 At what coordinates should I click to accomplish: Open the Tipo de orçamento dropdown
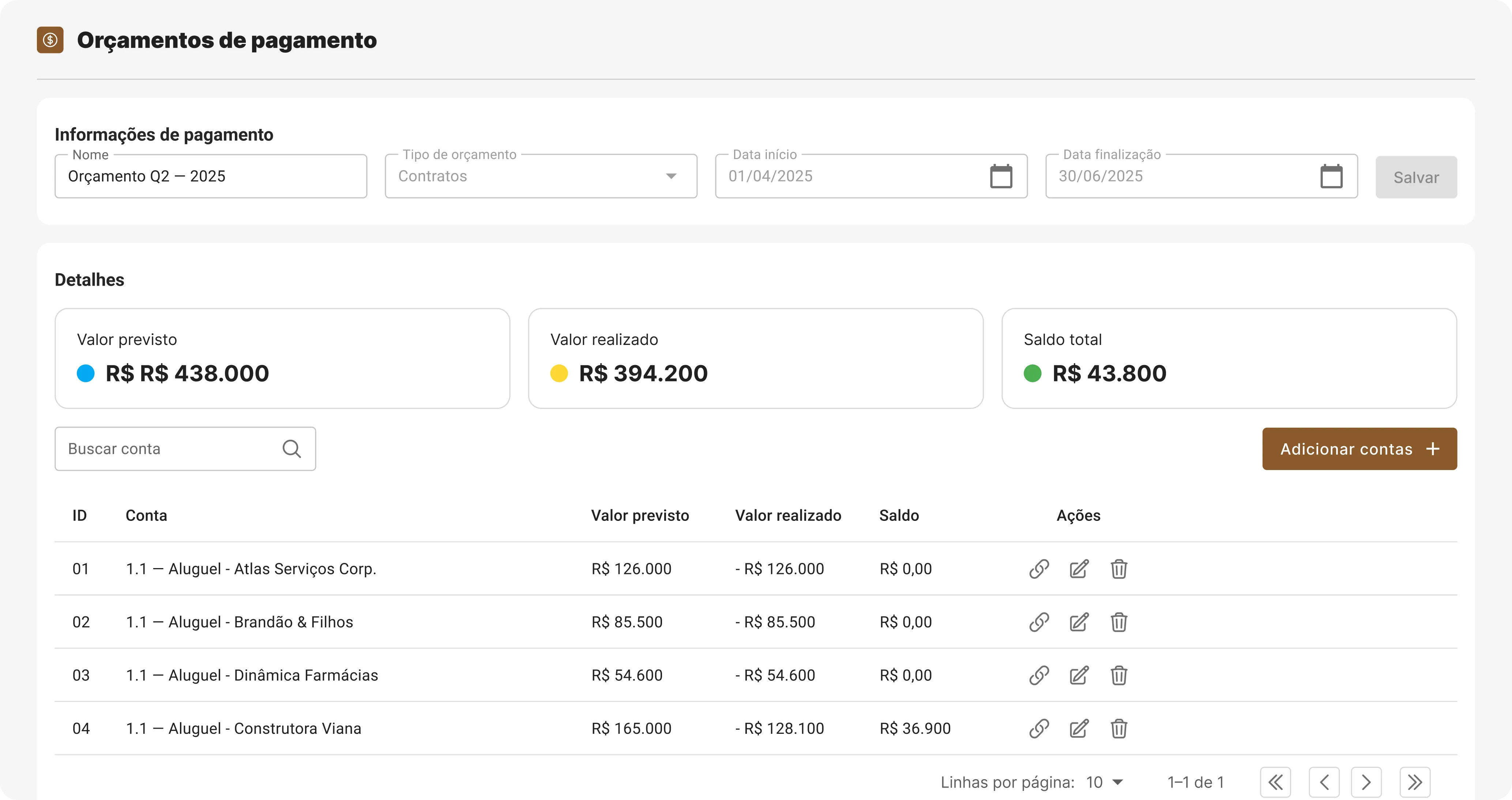pos(541,176)
